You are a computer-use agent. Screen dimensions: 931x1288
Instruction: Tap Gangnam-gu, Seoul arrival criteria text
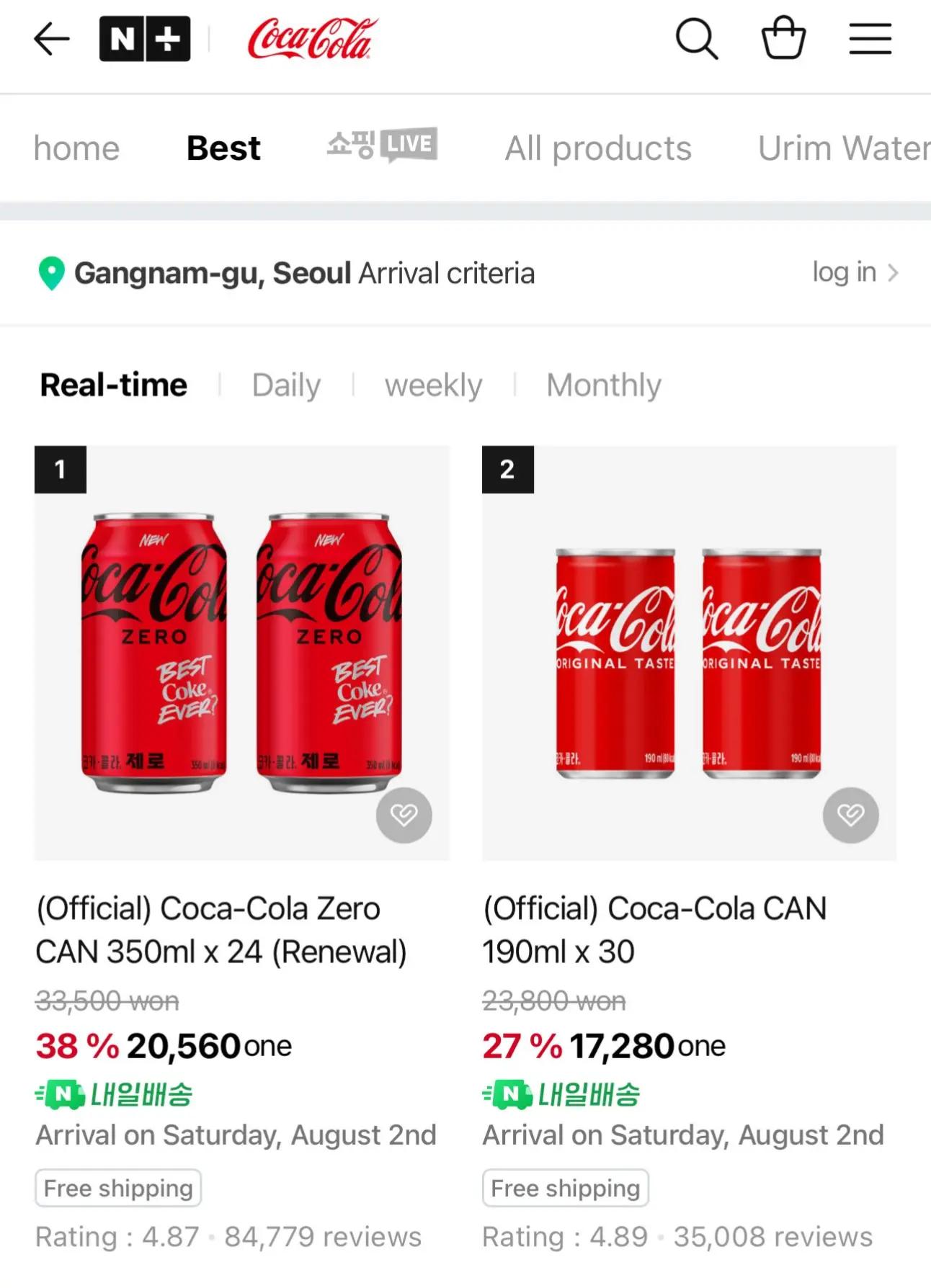304,274
